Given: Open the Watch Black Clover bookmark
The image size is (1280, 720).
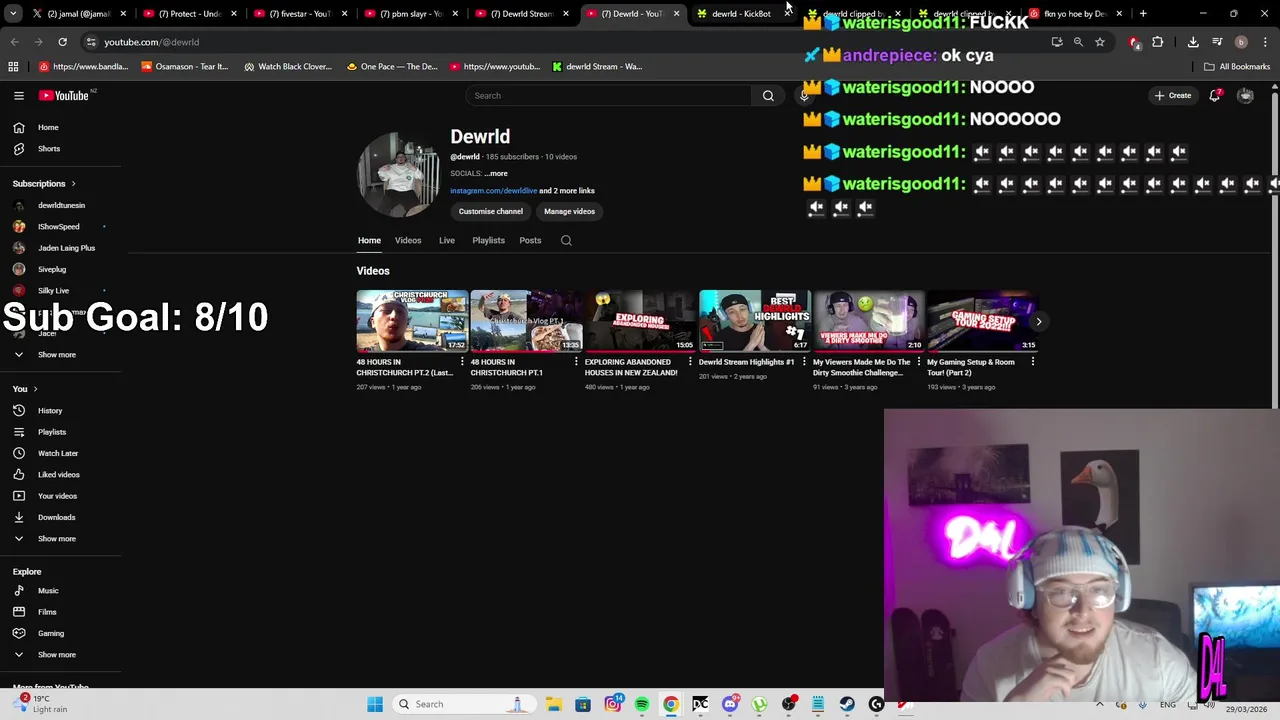Looking at the screenshot, I should [287, 66].
